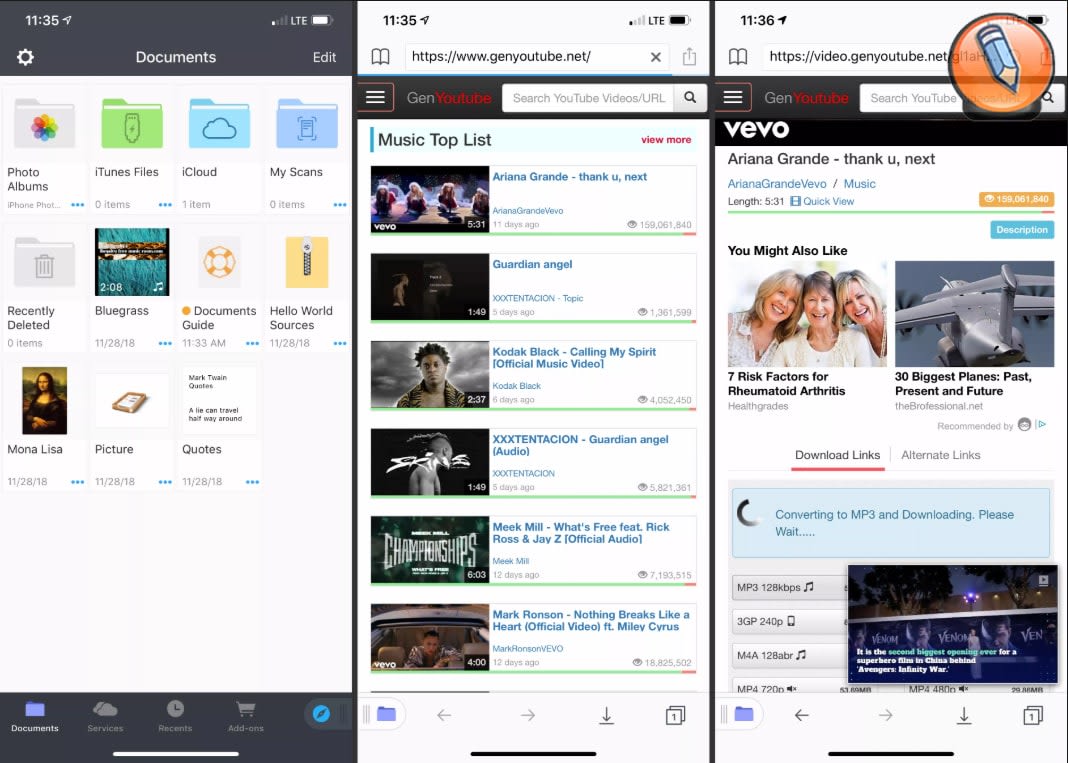This screenshot has height=763, width=1068.
Task: Open downloads icon in middle browser
Action: [606, 715]
